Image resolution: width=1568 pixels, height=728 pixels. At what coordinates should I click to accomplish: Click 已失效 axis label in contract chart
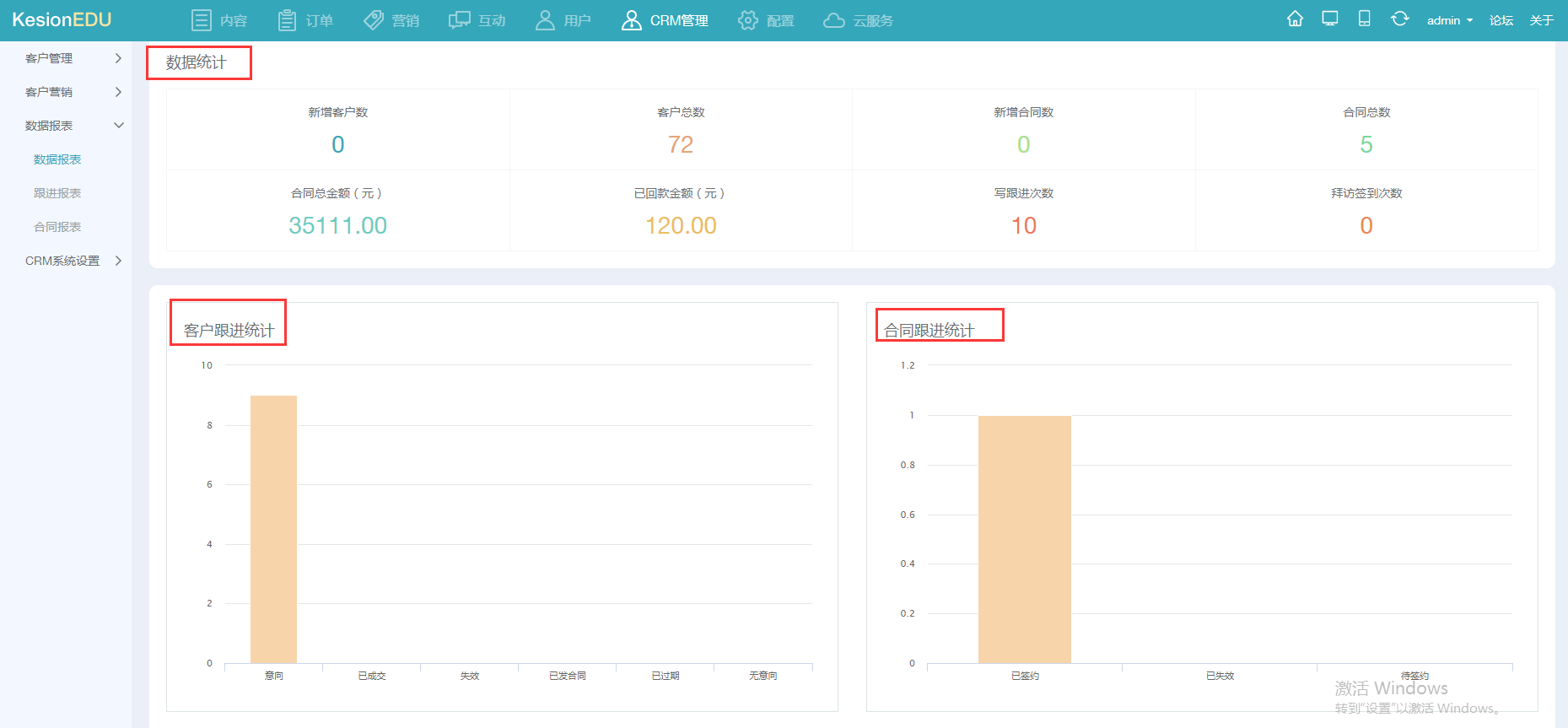(1220, 676)
